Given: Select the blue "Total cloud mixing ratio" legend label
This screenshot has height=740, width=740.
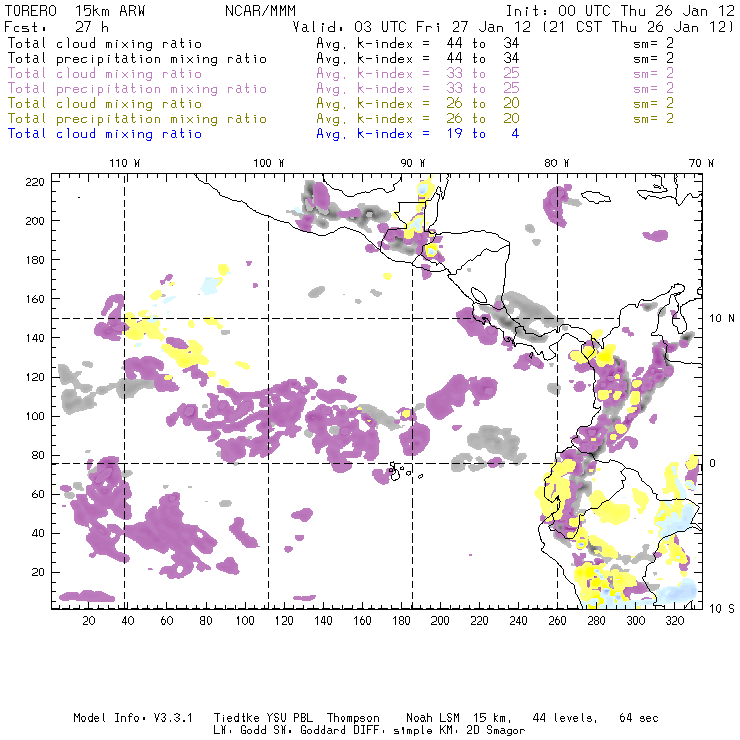Looking at the screenshot, I should tap(105, 134).
